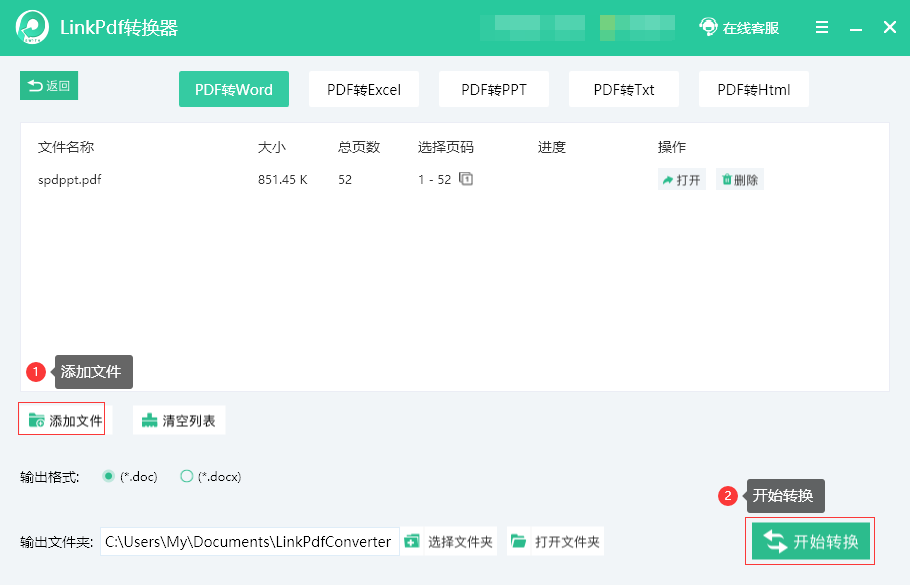Start conversion with 开始转换 button
This screenshot has height=585, width=910.
coord(811,541)
